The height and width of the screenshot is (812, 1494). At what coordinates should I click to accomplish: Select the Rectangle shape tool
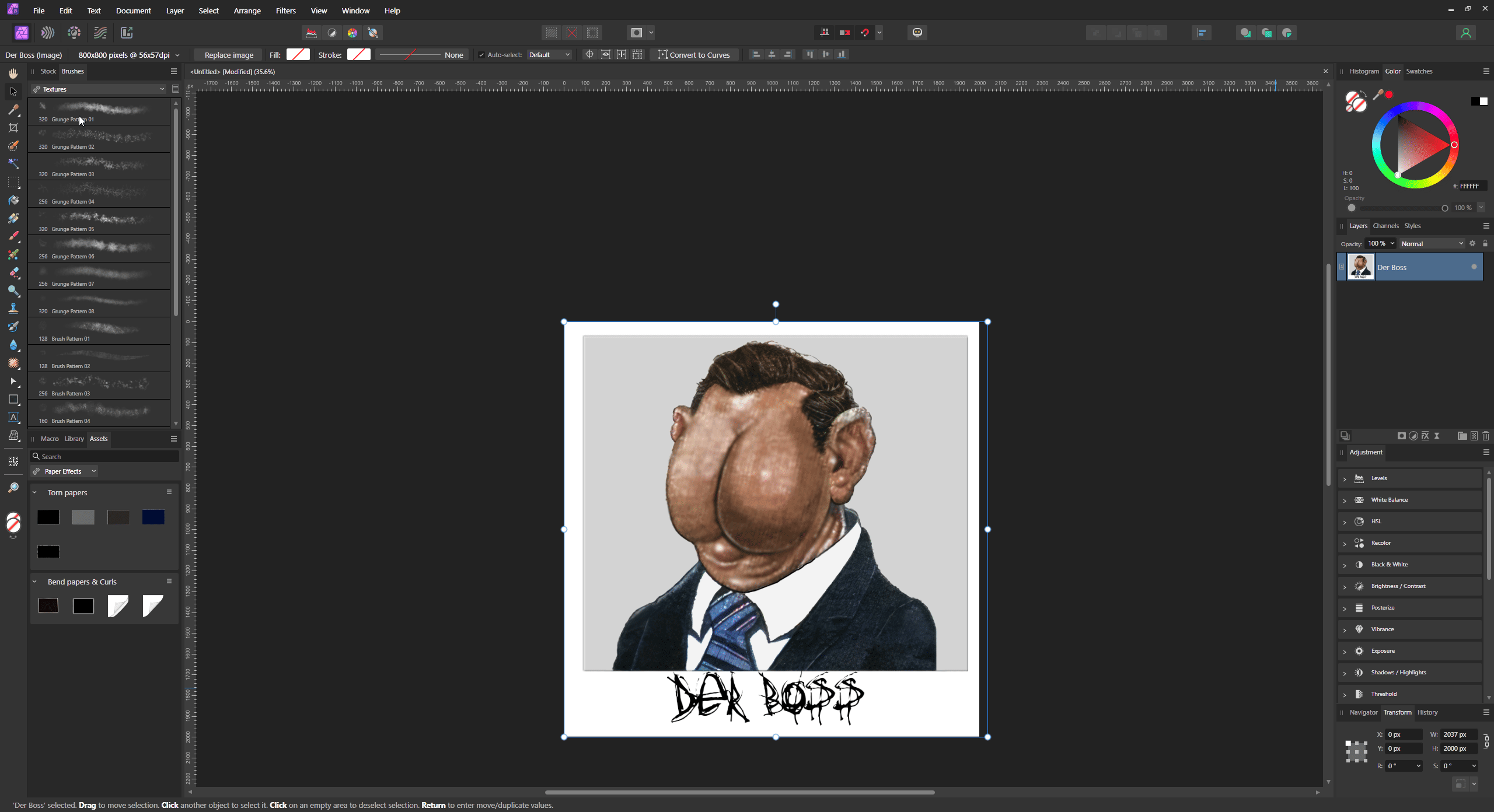(13, 400)
